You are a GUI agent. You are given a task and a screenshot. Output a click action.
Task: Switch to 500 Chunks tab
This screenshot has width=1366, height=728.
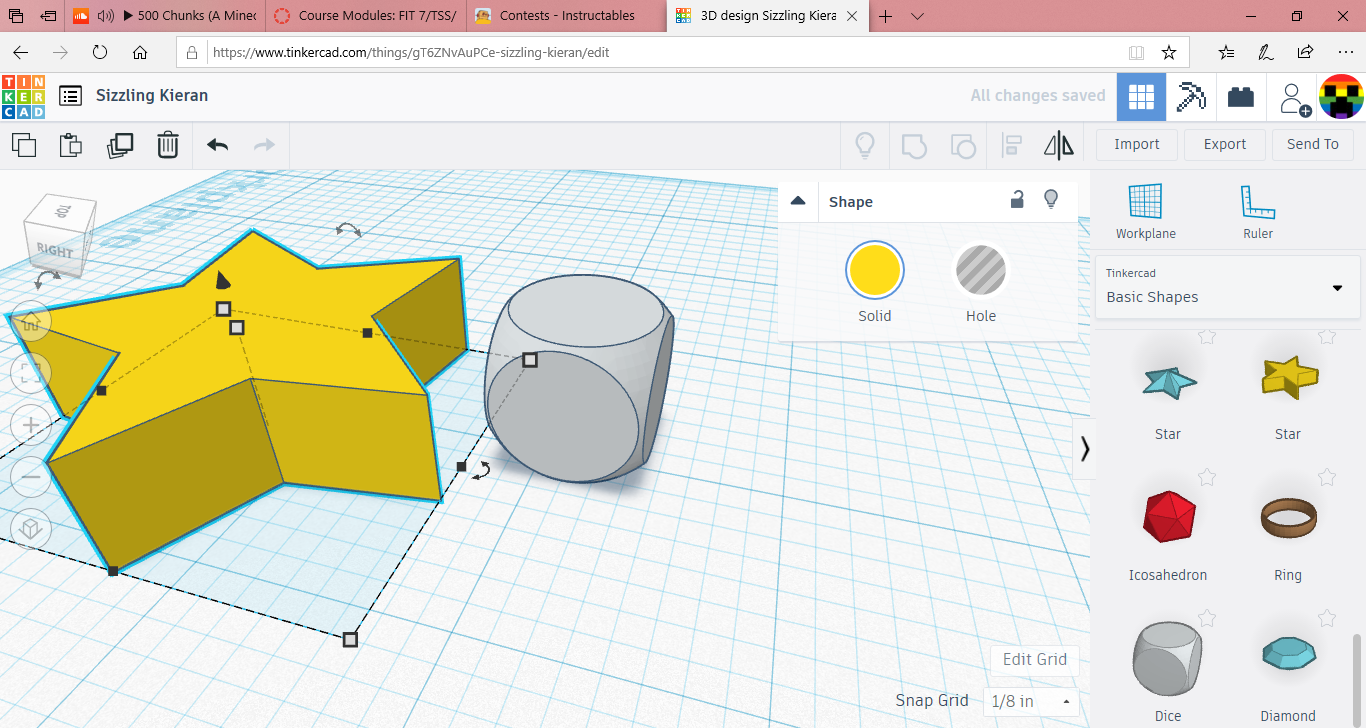(167, 16)
